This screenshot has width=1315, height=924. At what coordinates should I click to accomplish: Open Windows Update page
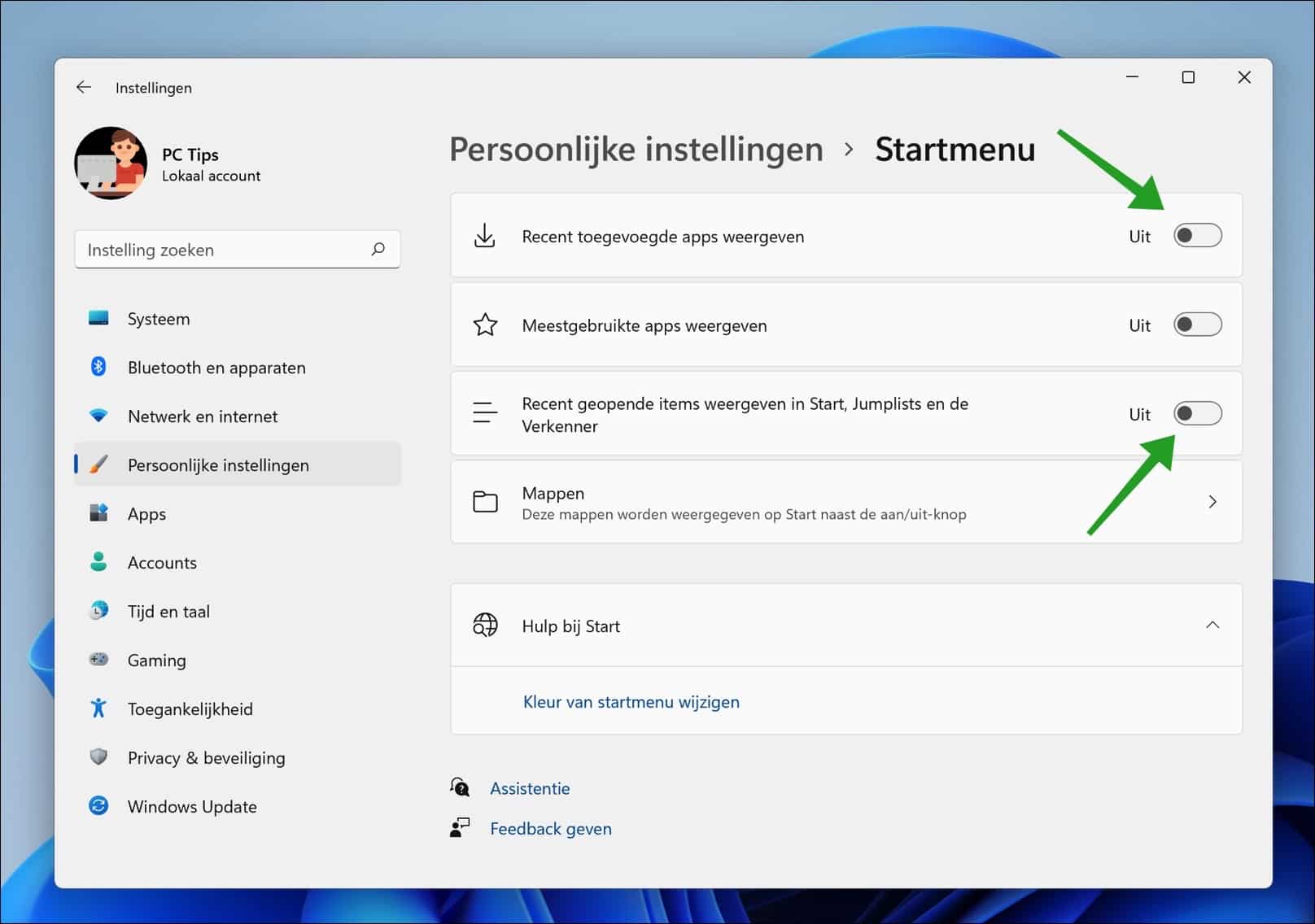(237, 807)
